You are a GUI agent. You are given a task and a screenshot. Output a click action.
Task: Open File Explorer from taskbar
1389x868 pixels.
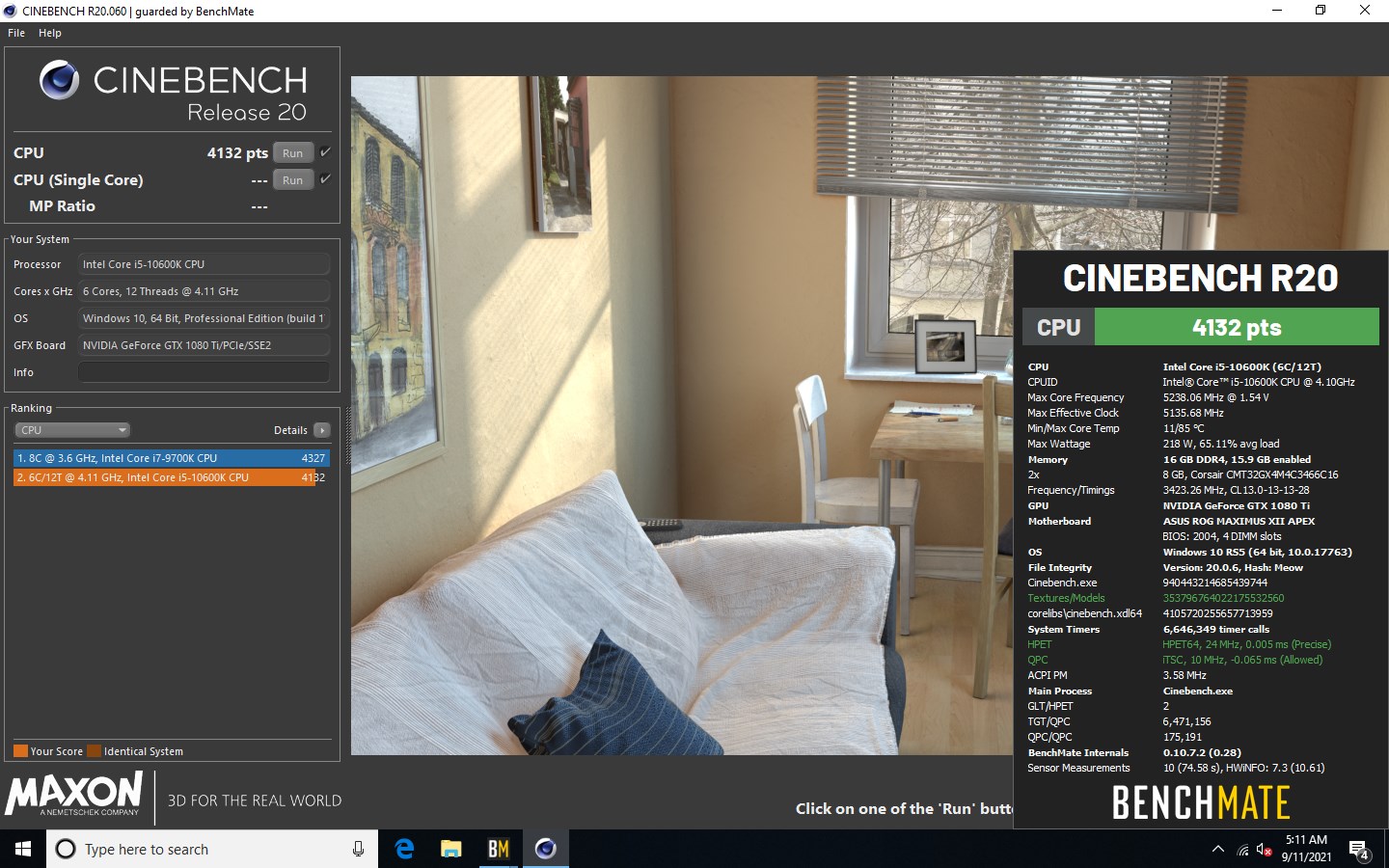coord(450,849)
